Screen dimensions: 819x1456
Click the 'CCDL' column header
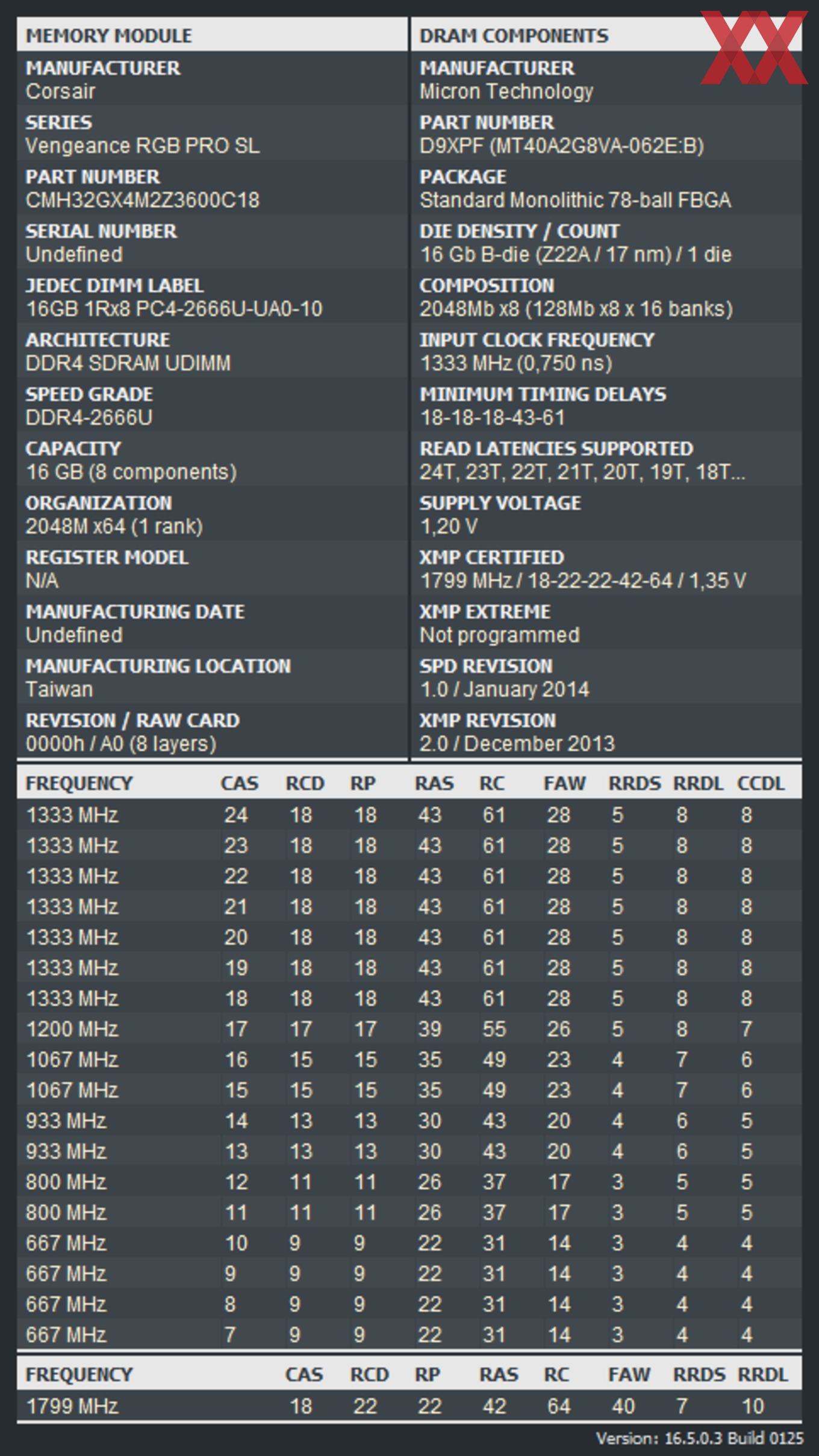click(x=761, y=783)
